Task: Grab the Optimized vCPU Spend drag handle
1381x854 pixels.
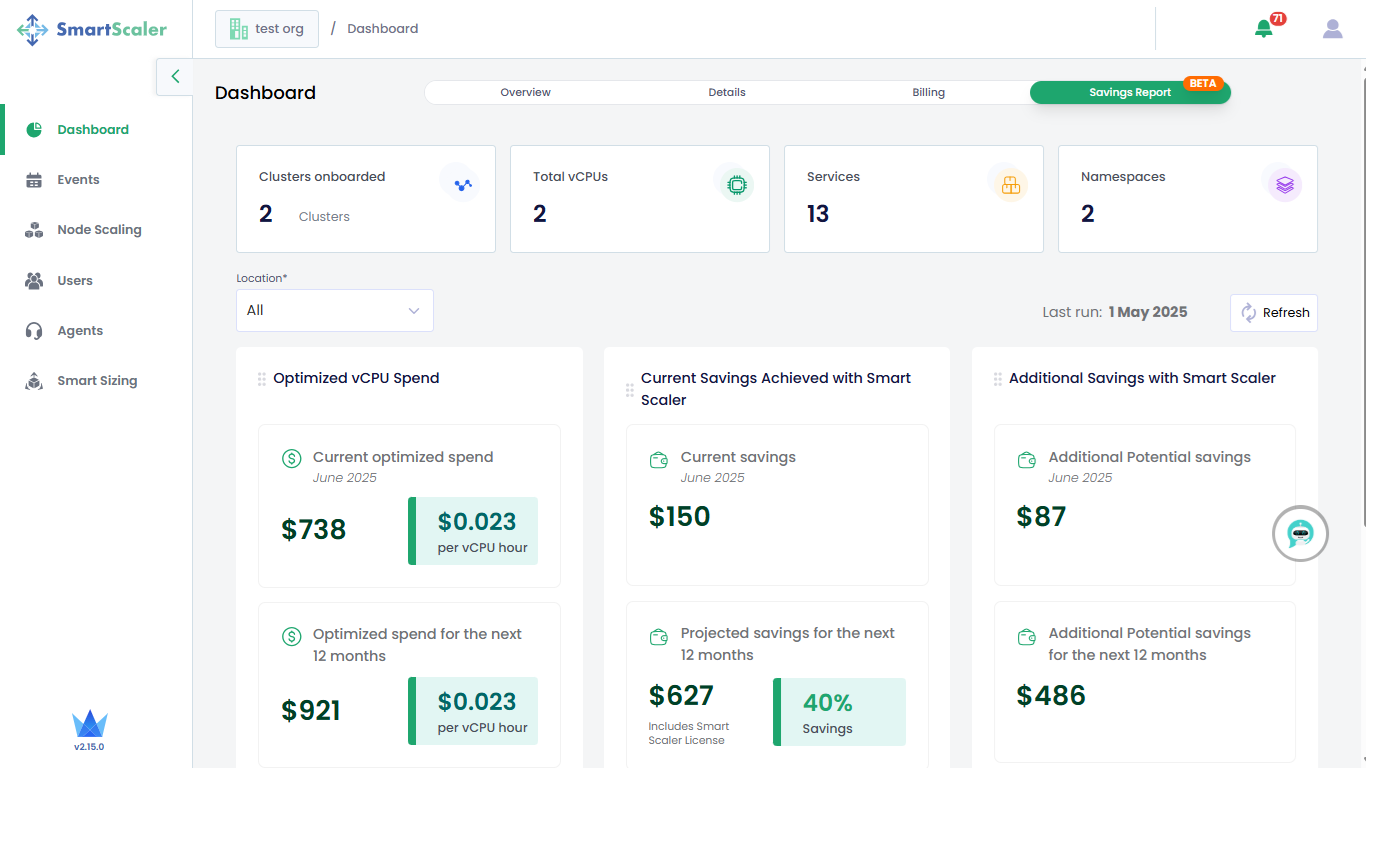Action: [x=262, y=379]
